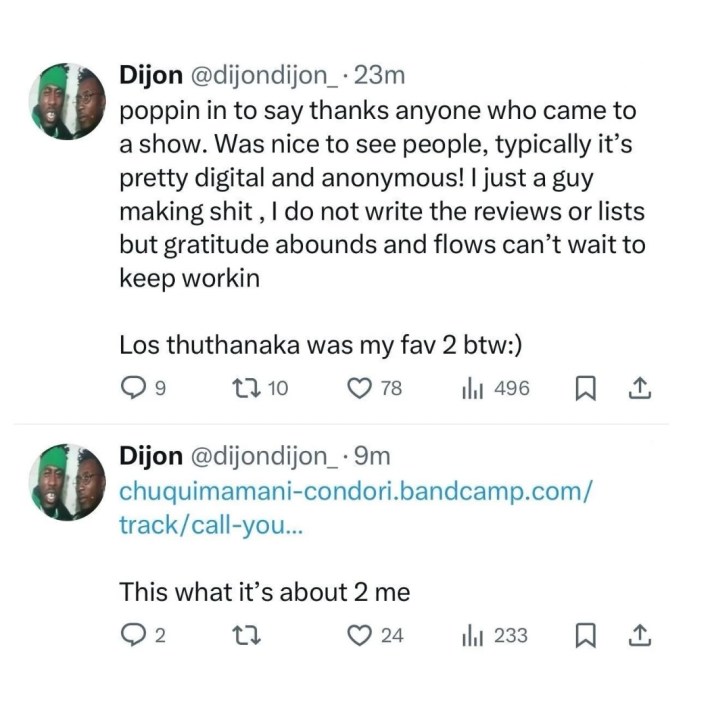View analytics showing 233 views
Viewport: 710px width, 710px height.
click(x=470, y=635)
